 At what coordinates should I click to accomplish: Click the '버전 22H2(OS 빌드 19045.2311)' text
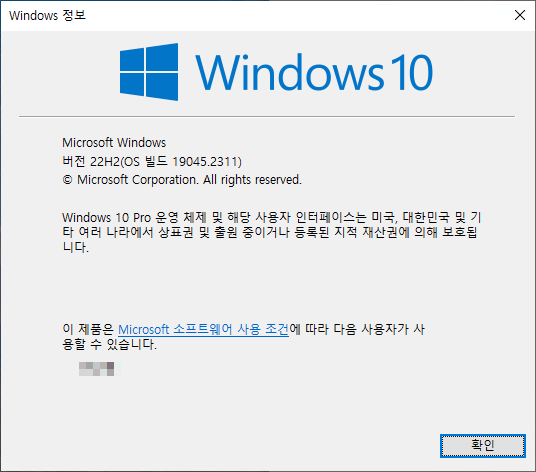[152, 161]
